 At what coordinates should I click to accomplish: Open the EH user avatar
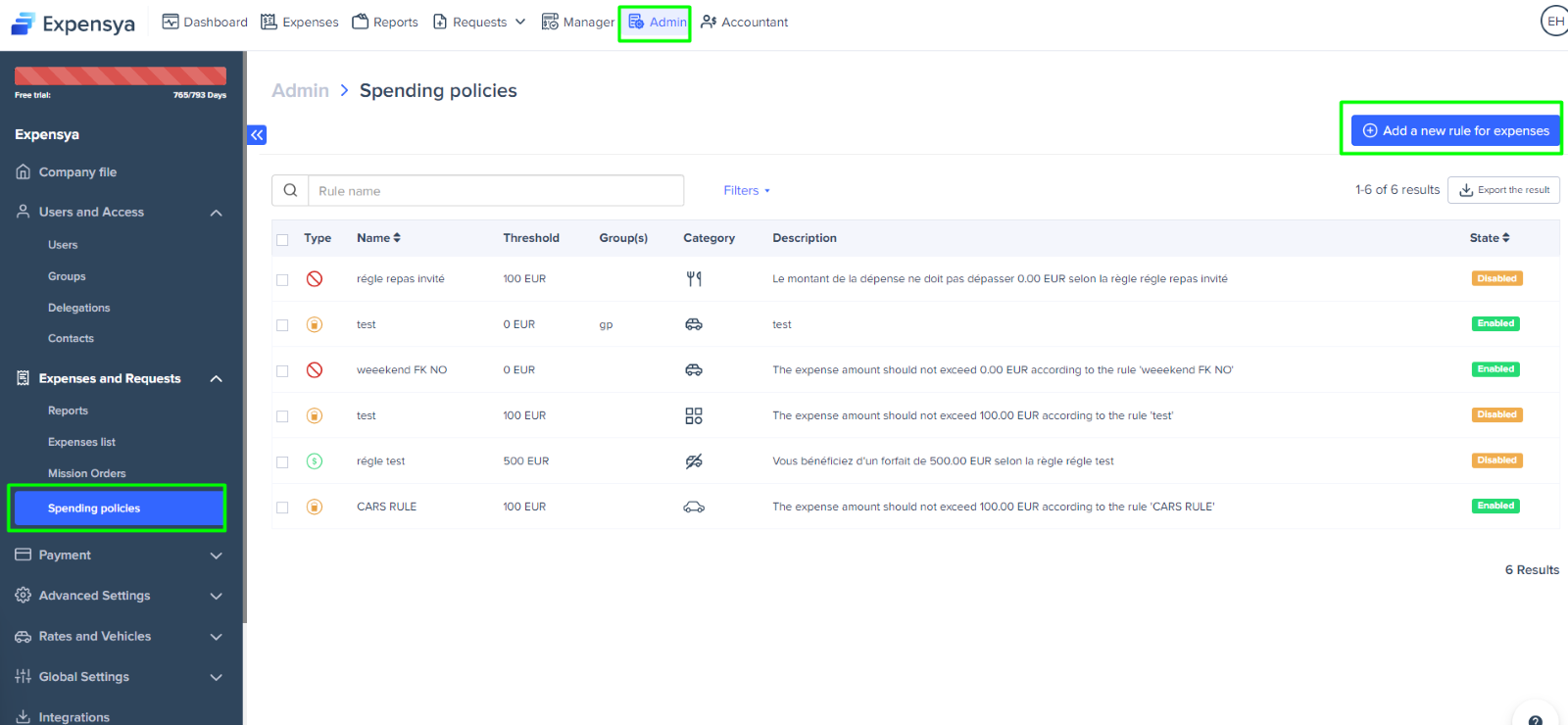click(x=1555, y=21)
